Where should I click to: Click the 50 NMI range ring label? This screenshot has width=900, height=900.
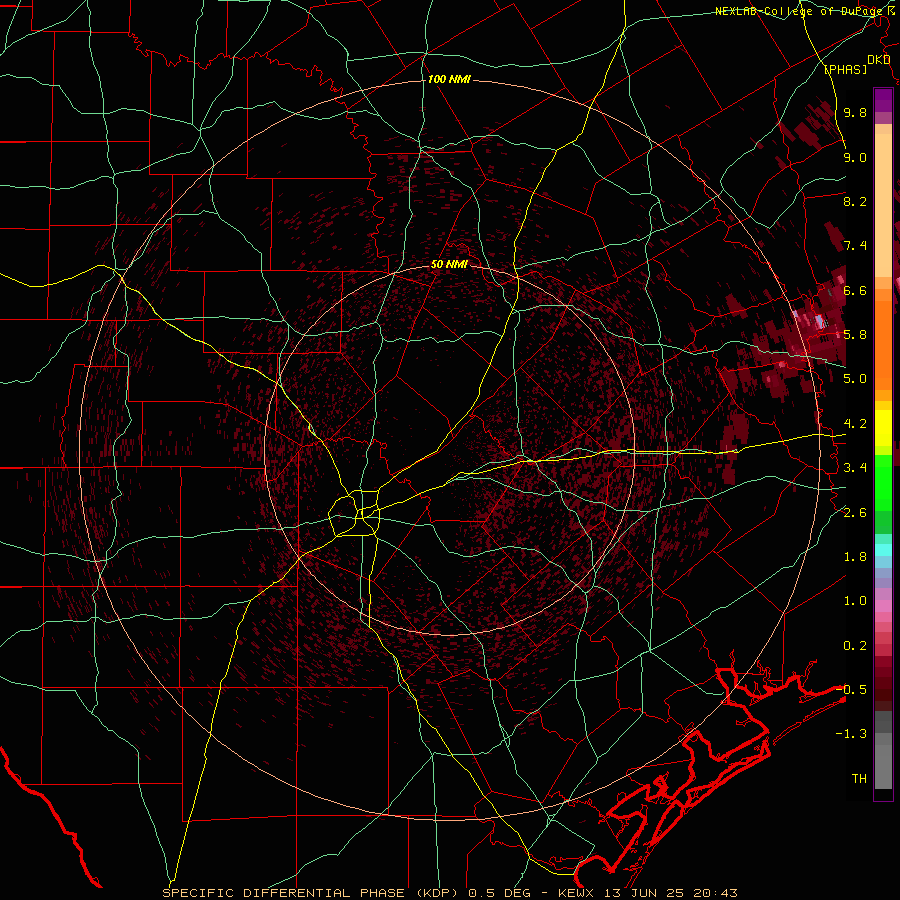449,265
